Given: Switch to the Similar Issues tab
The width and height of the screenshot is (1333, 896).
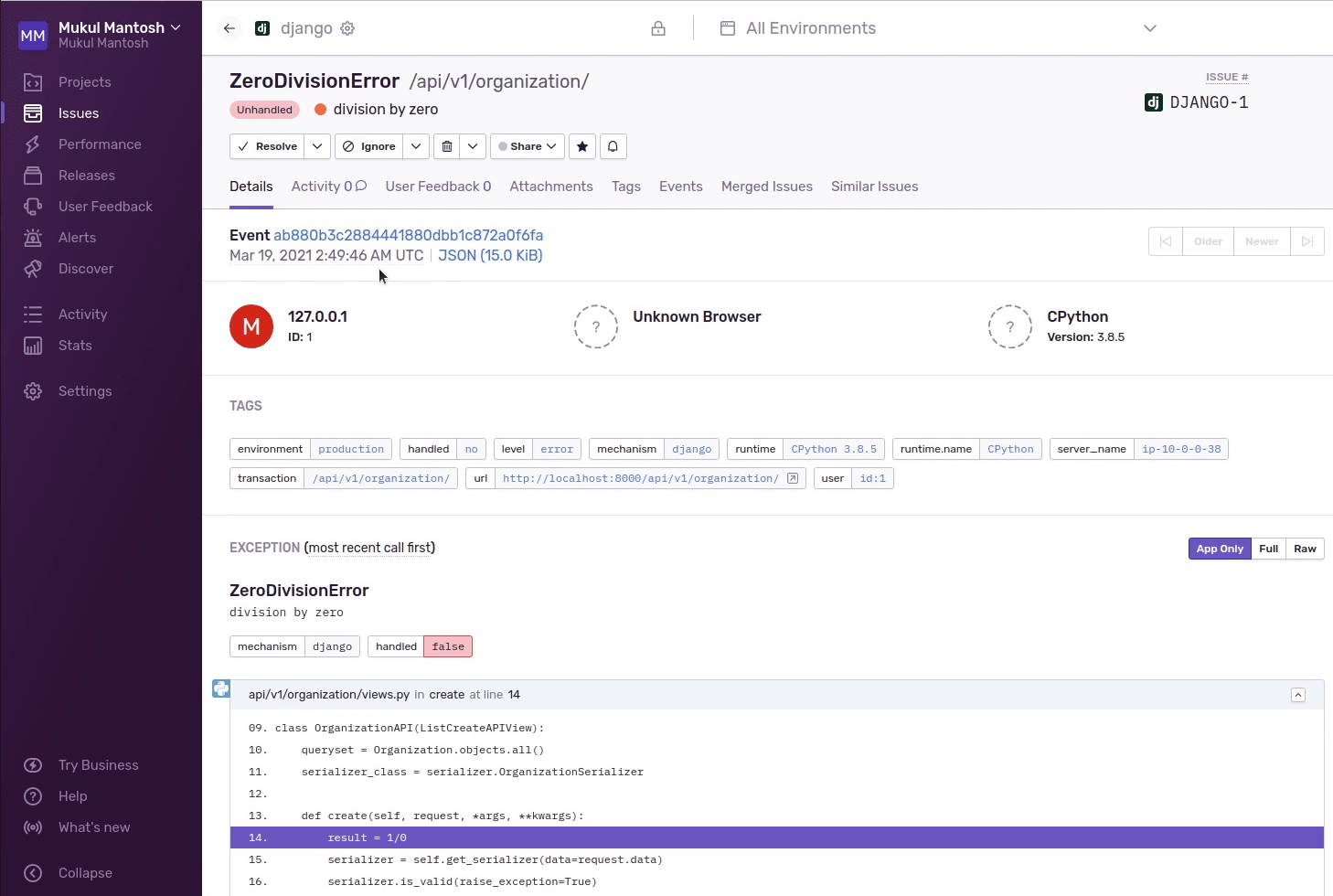Looking at the screenshot, I should (x=874, y=187).
